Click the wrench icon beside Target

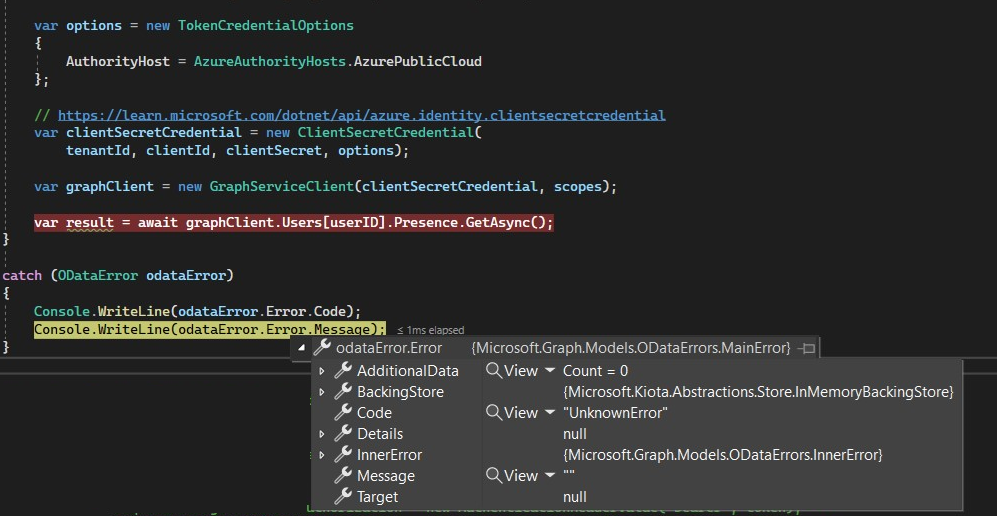[343, 496]
